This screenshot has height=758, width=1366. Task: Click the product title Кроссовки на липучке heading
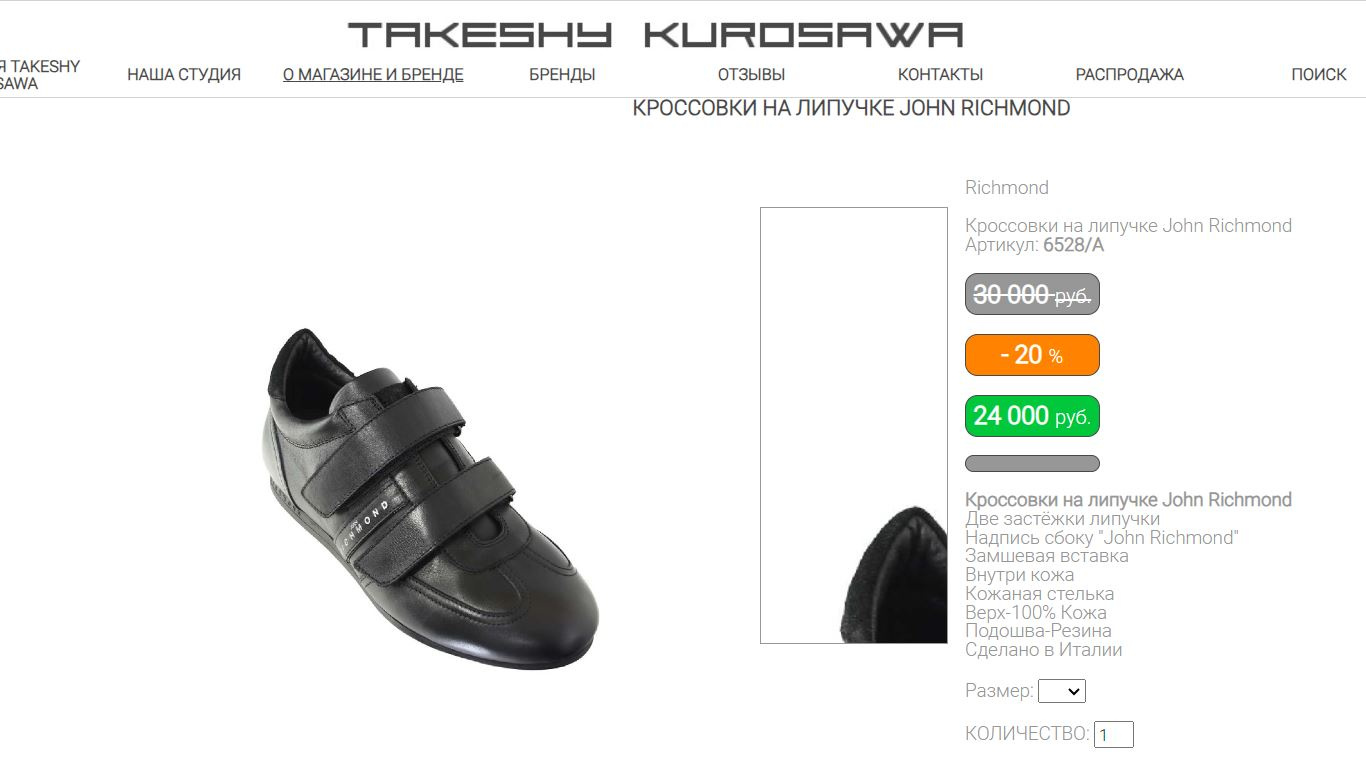pos(851,108)
